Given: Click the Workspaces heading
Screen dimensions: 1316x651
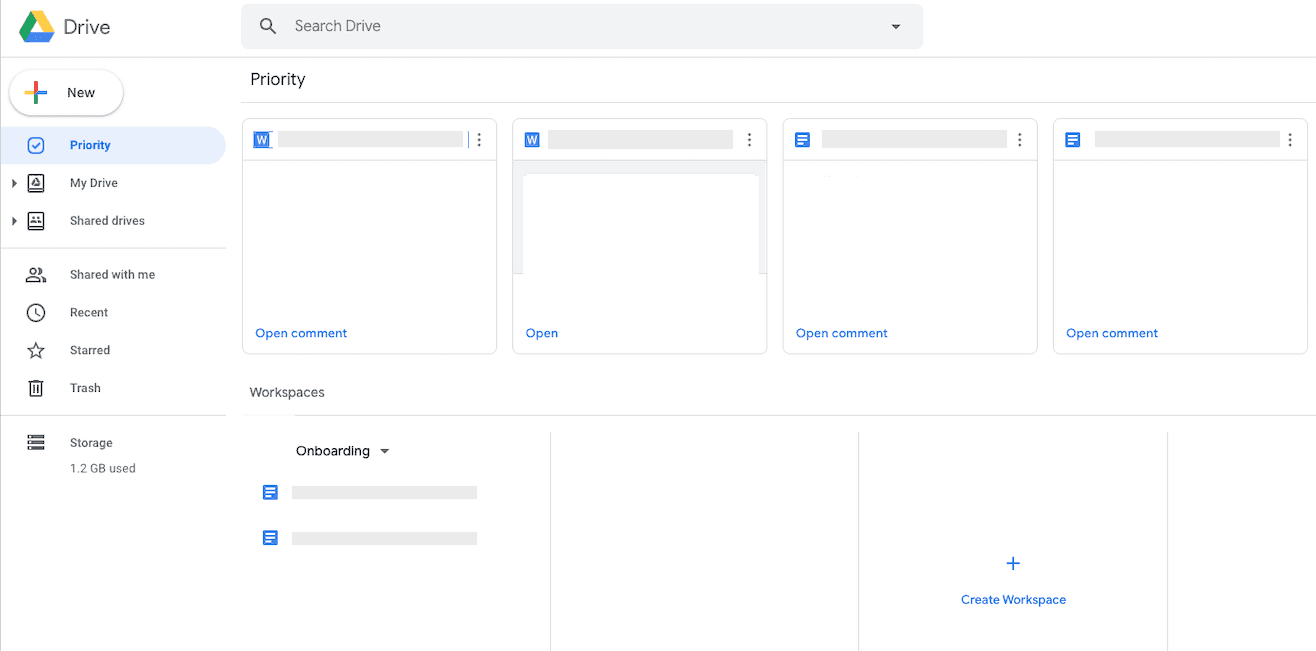Looking at the screenshot, I should pyautogui.click(x=287, y=392).
